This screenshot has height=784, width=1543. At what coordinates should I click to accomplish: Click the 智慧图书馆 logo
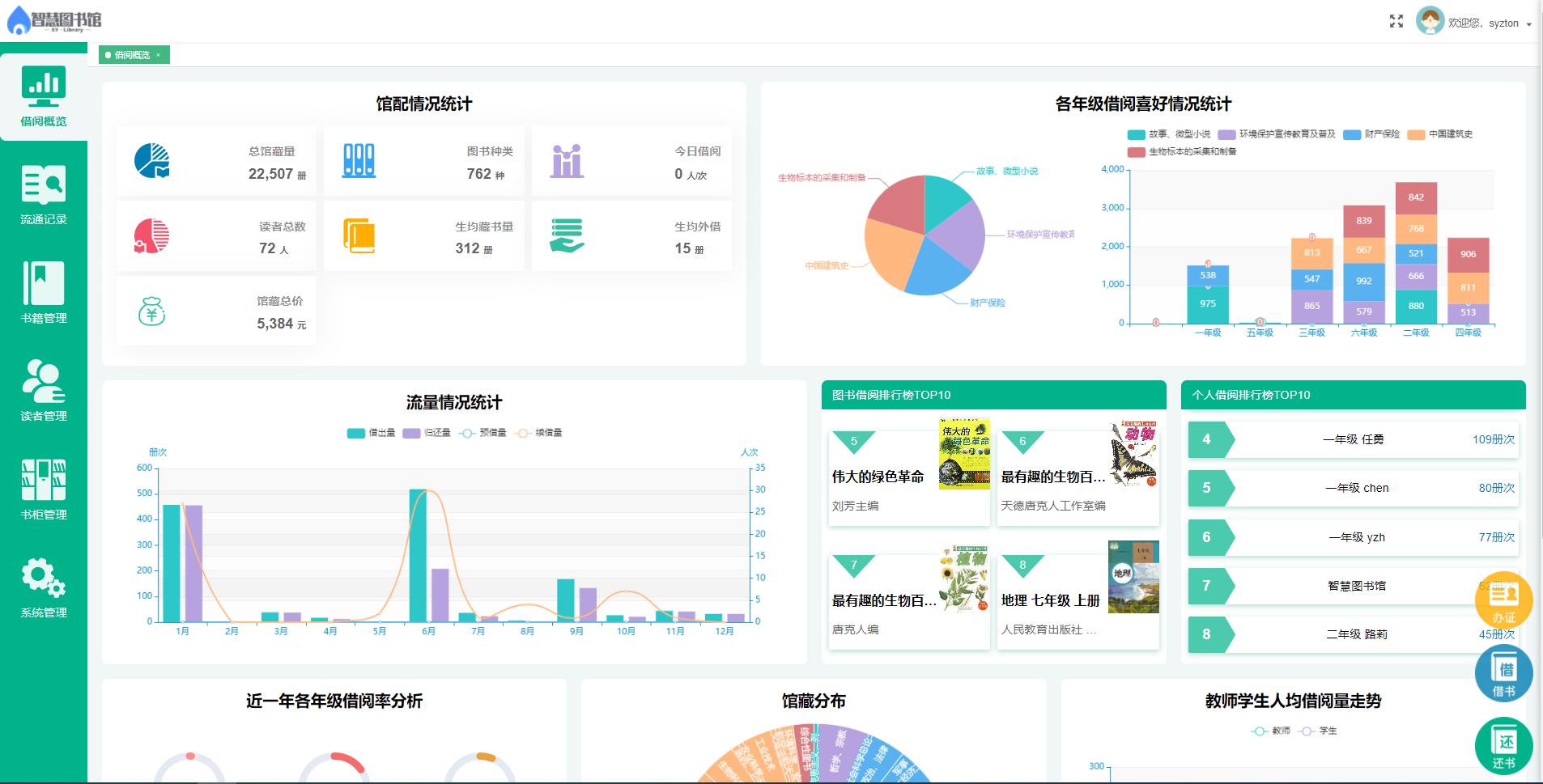(x=55, y=20)
